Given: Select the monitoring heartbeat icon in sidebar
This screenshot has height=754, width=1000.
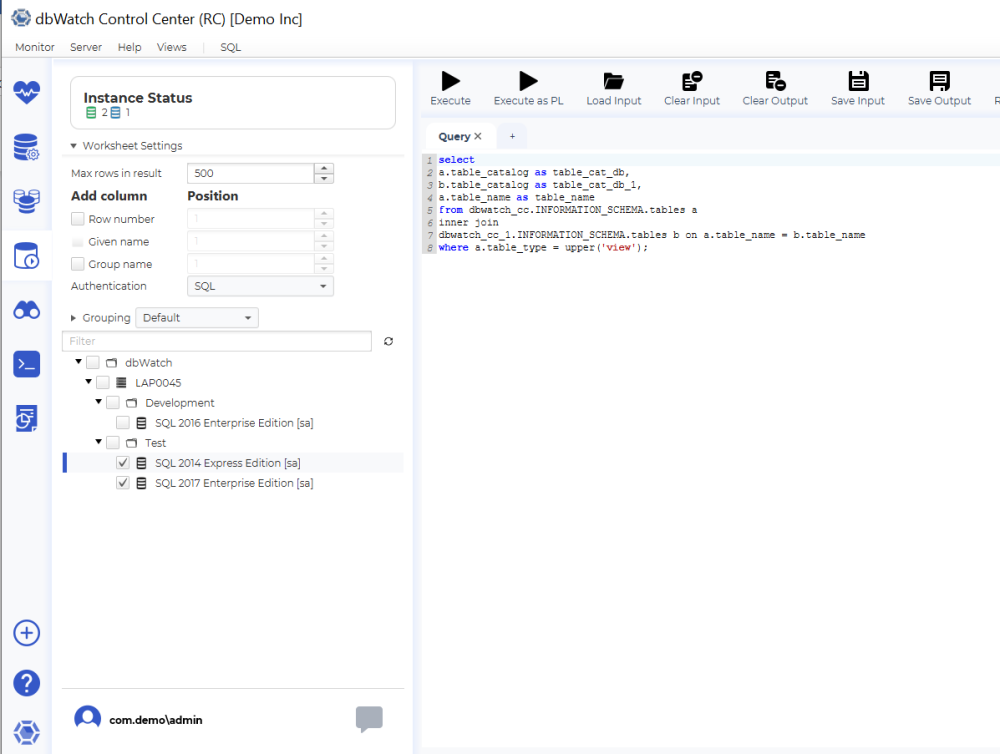Looking at the screenshot, I should pyautogui.click(x=26, y=91).
